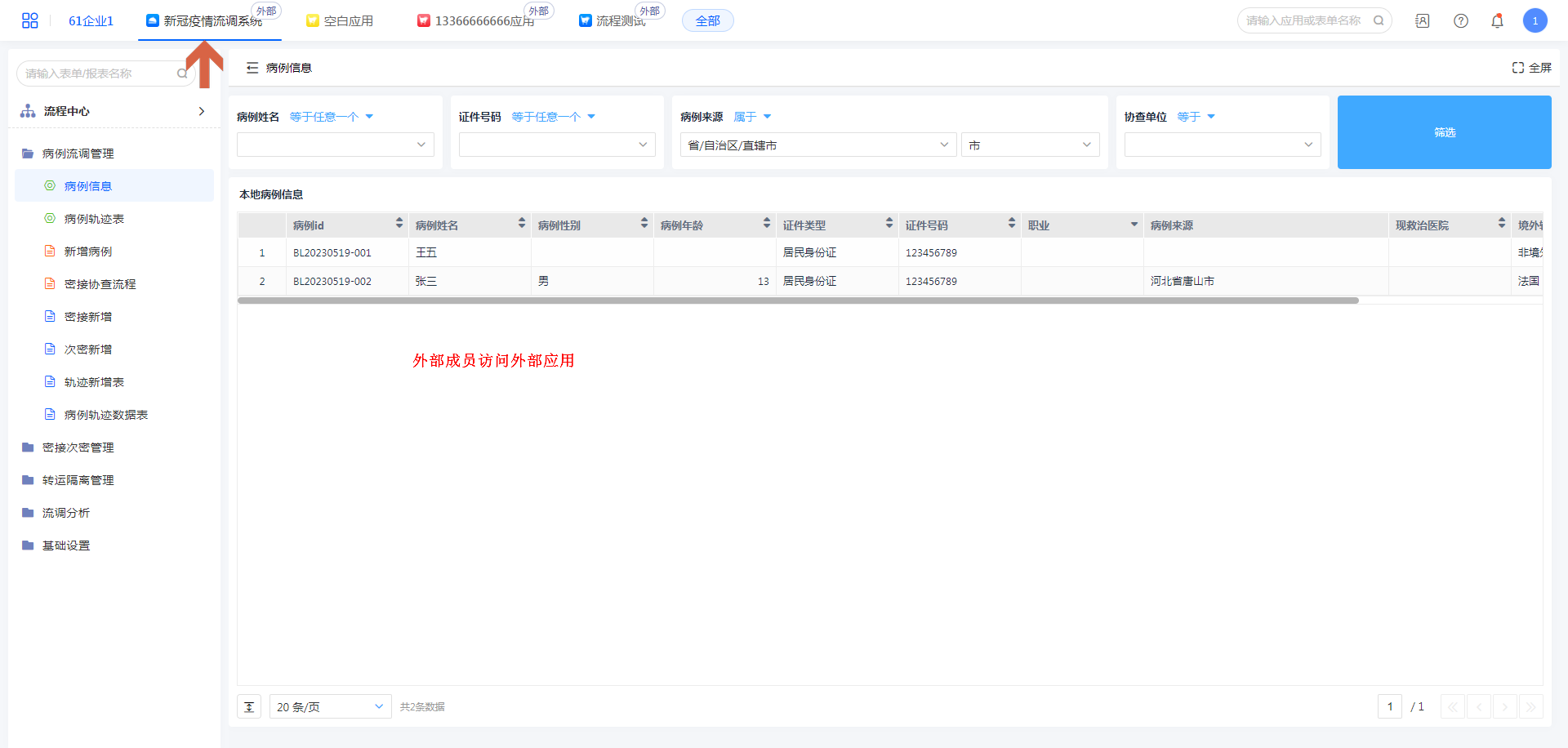Collapse sidebar using menu toggle icon
This screenshot has width=1568, height=748.
[x=252, y=68]
